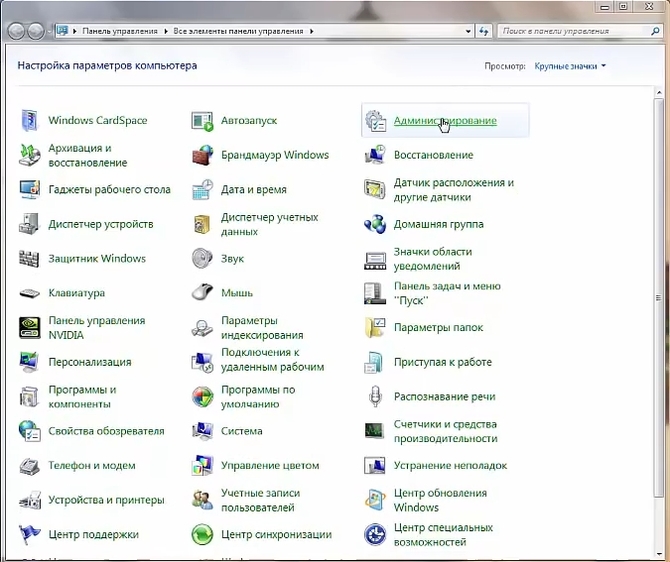This screenshot has height=562, width=670.
Task: Open the Диспетчер устройств icon
Action: 29,224
